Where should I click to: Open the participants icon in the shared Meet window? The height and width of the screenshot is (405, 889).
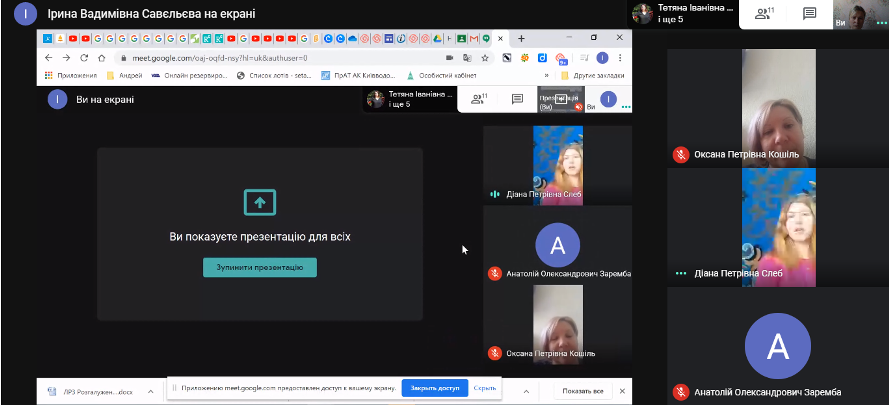pos(479,99)
